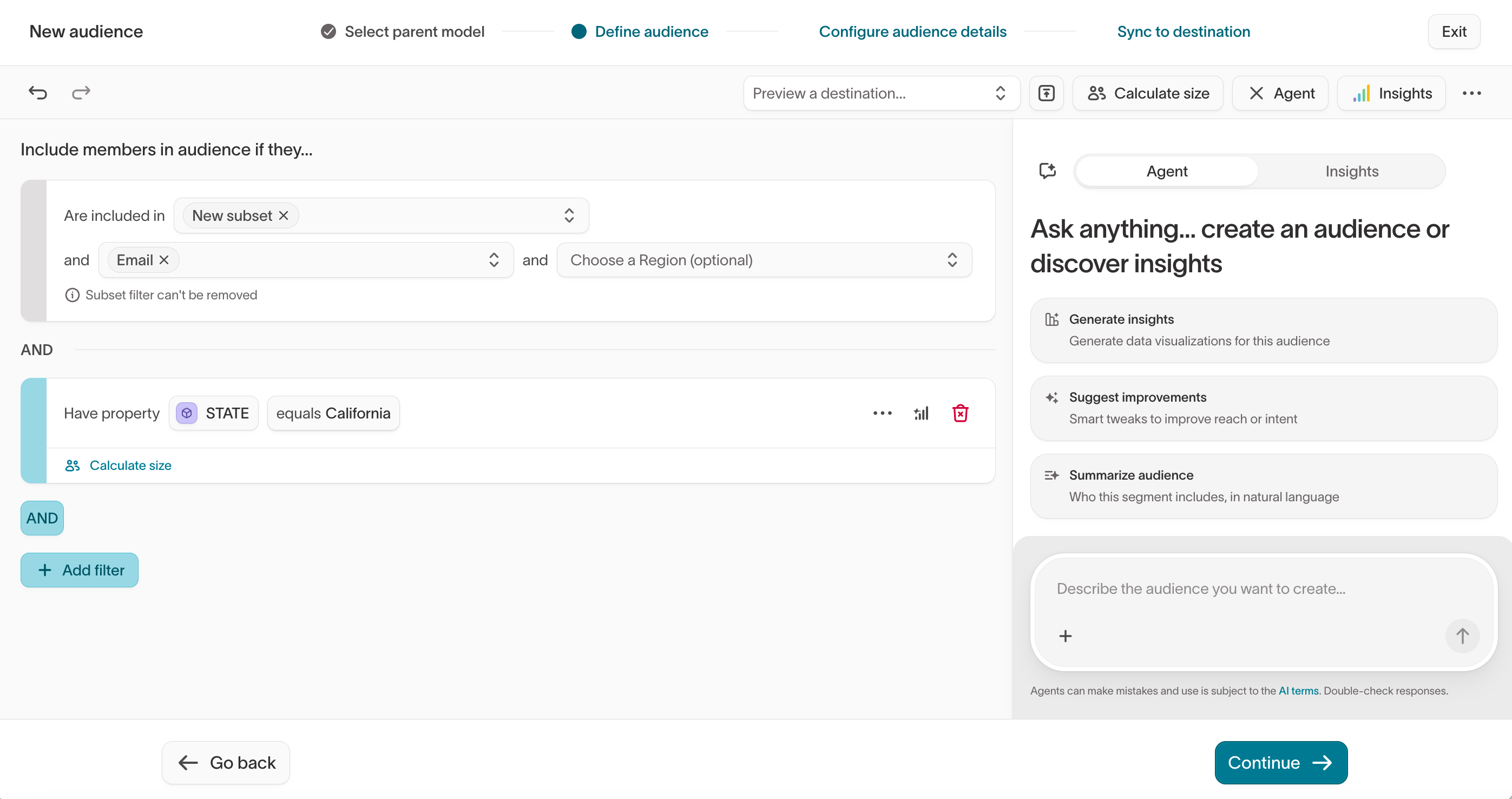Click the export icon beside destination preview
This screenshot has height=799, width=1512.
tap(1046, 93)
